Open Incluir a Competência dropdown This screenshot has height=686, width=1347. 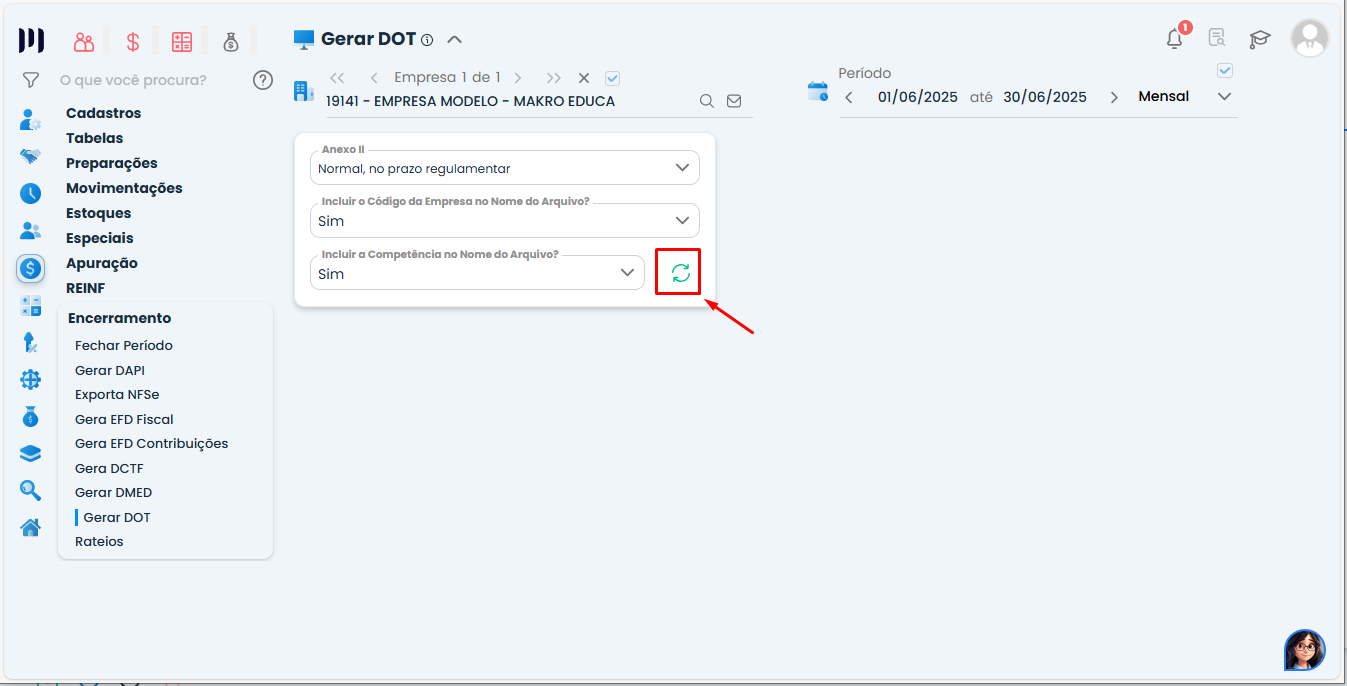[477, 273]
